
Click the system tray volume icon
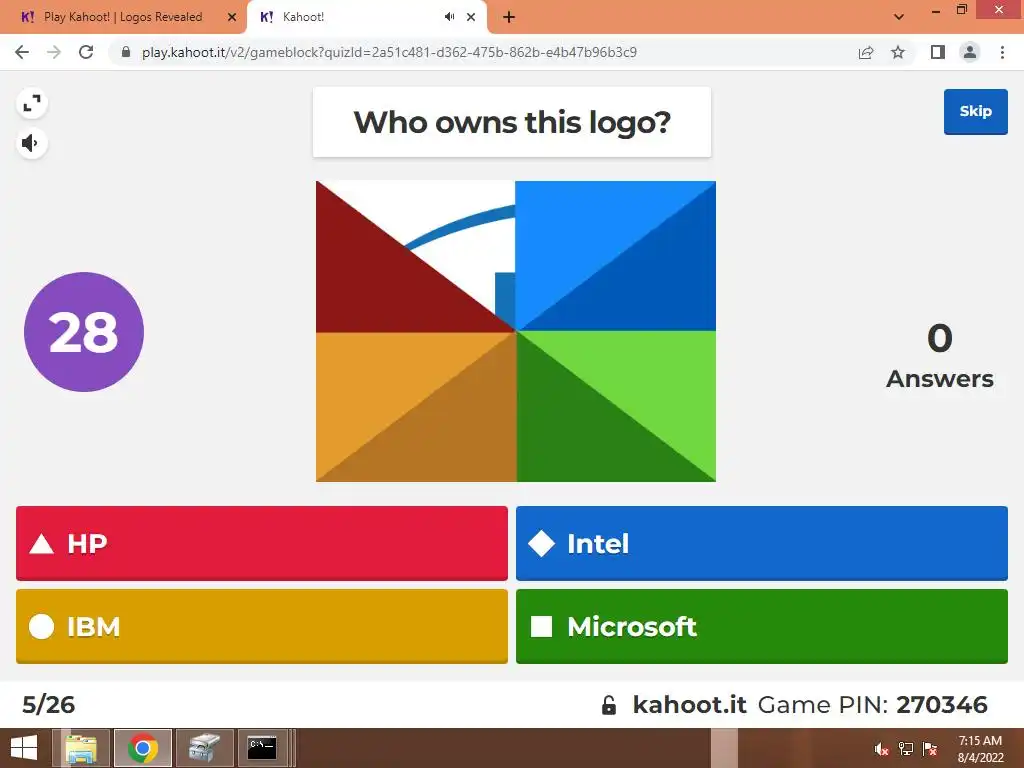click(x=882, y=749)
